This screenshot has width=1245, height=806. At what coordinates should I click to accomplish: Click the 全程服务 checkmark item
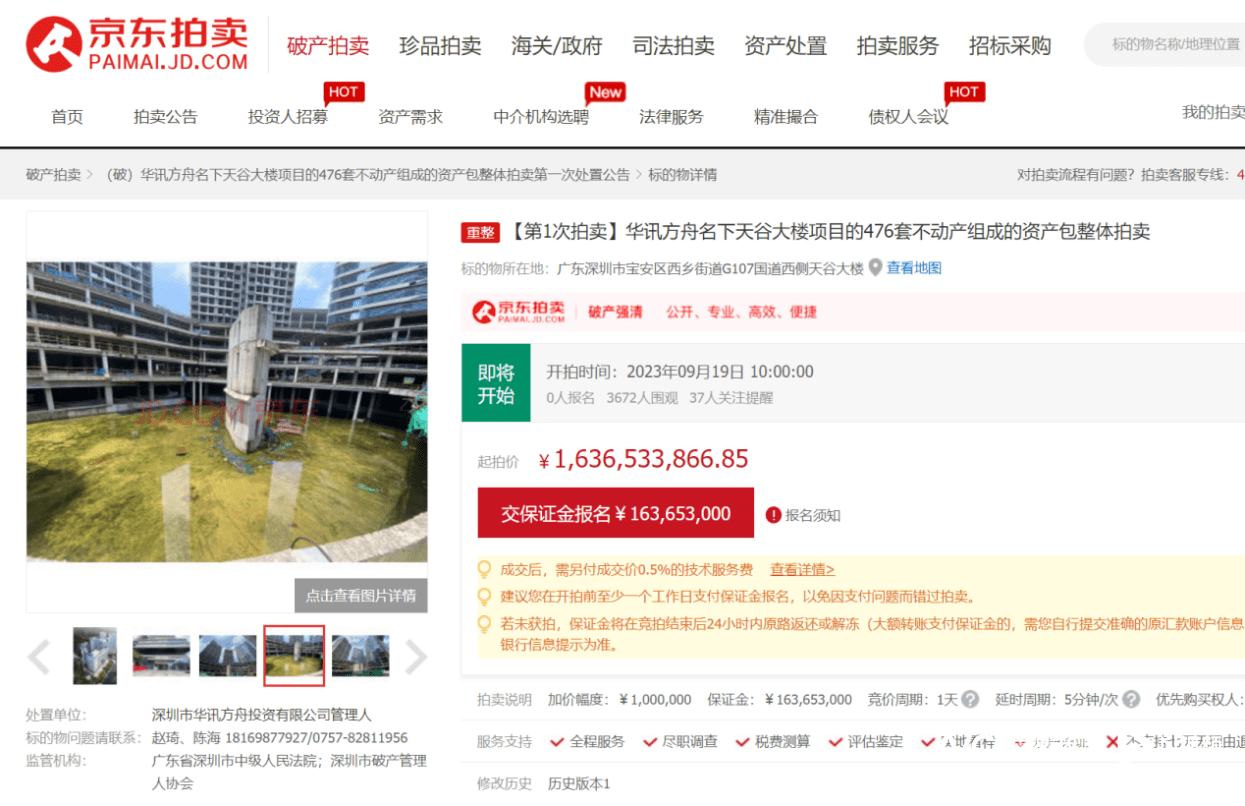587,741
